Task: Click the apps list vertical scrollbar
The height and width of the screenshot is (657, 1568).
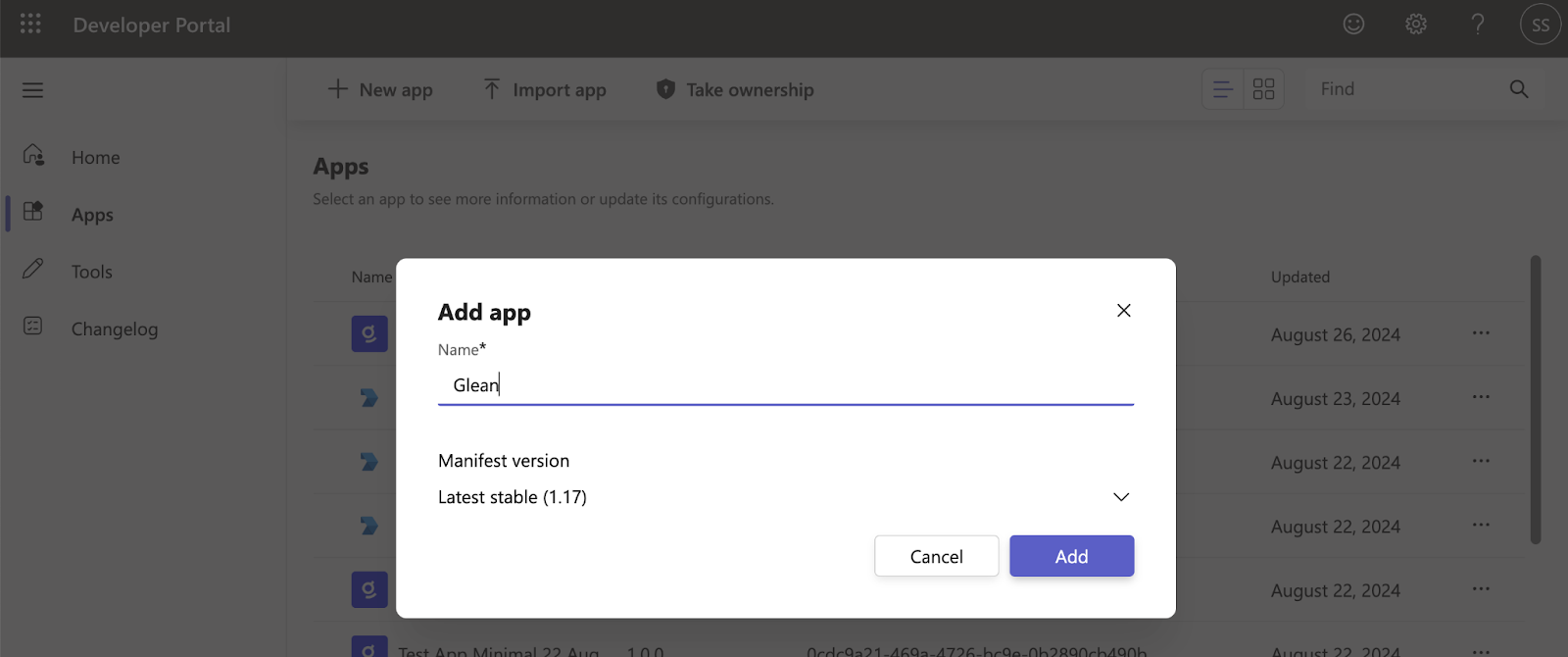Action: coord(1535,400)
